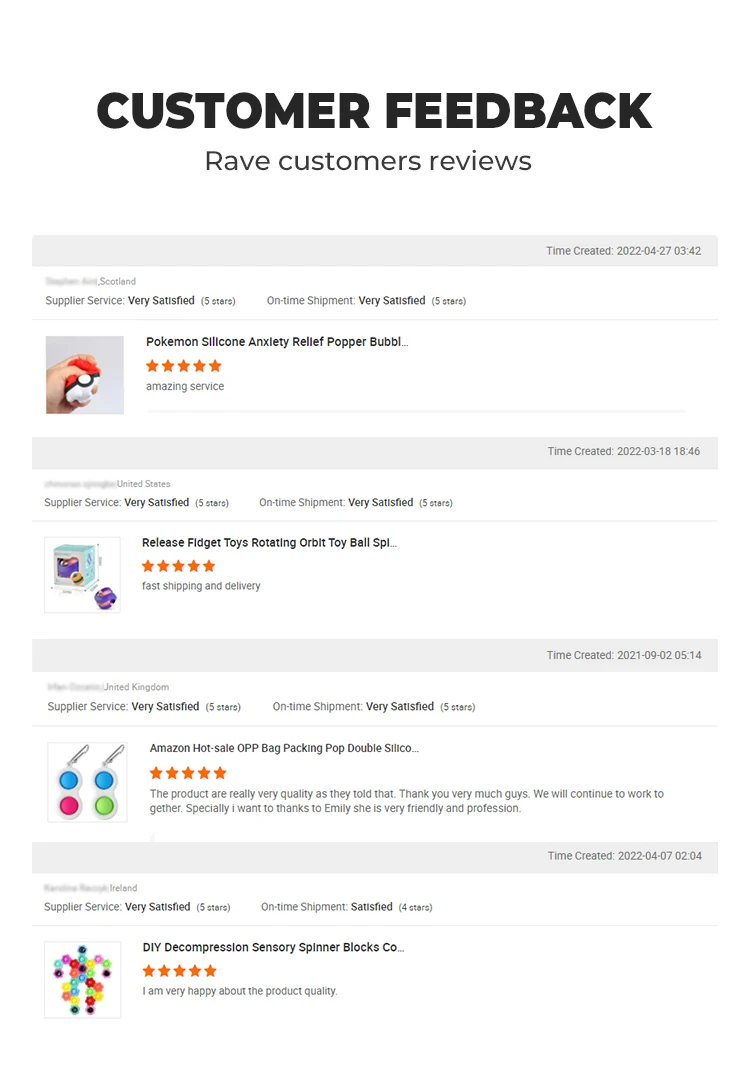Screen dimensions: 750x1080
Task: Click the Pop Double Silicone keychain thumbnail
Action: [87, 782]
